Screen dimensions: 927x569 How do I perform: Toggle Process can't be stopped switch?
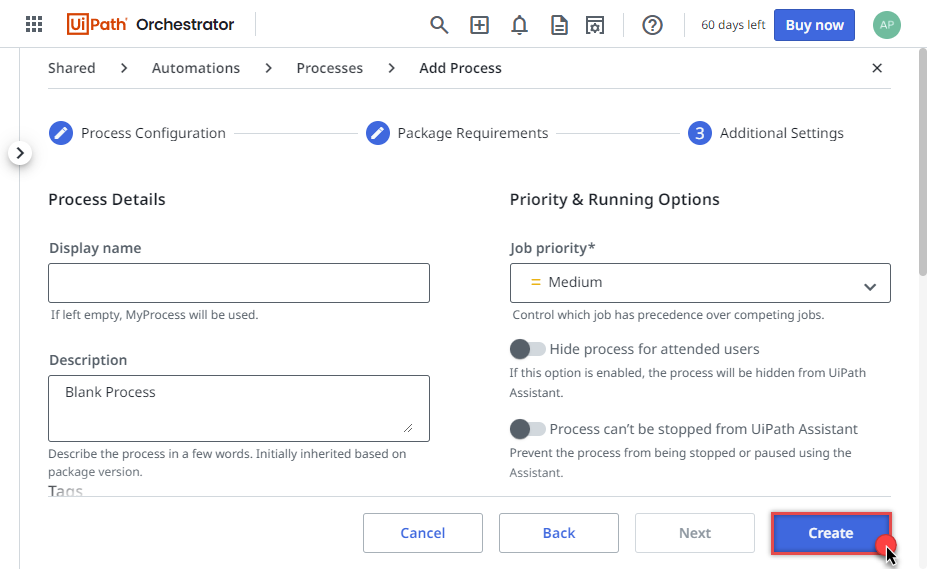pyautogui.click(x=527, y=429)
